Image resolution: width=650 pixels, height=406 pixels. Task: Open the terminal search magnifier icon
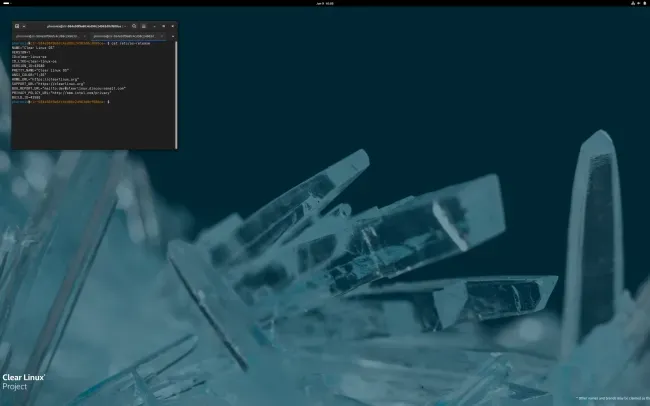(134, 26)
